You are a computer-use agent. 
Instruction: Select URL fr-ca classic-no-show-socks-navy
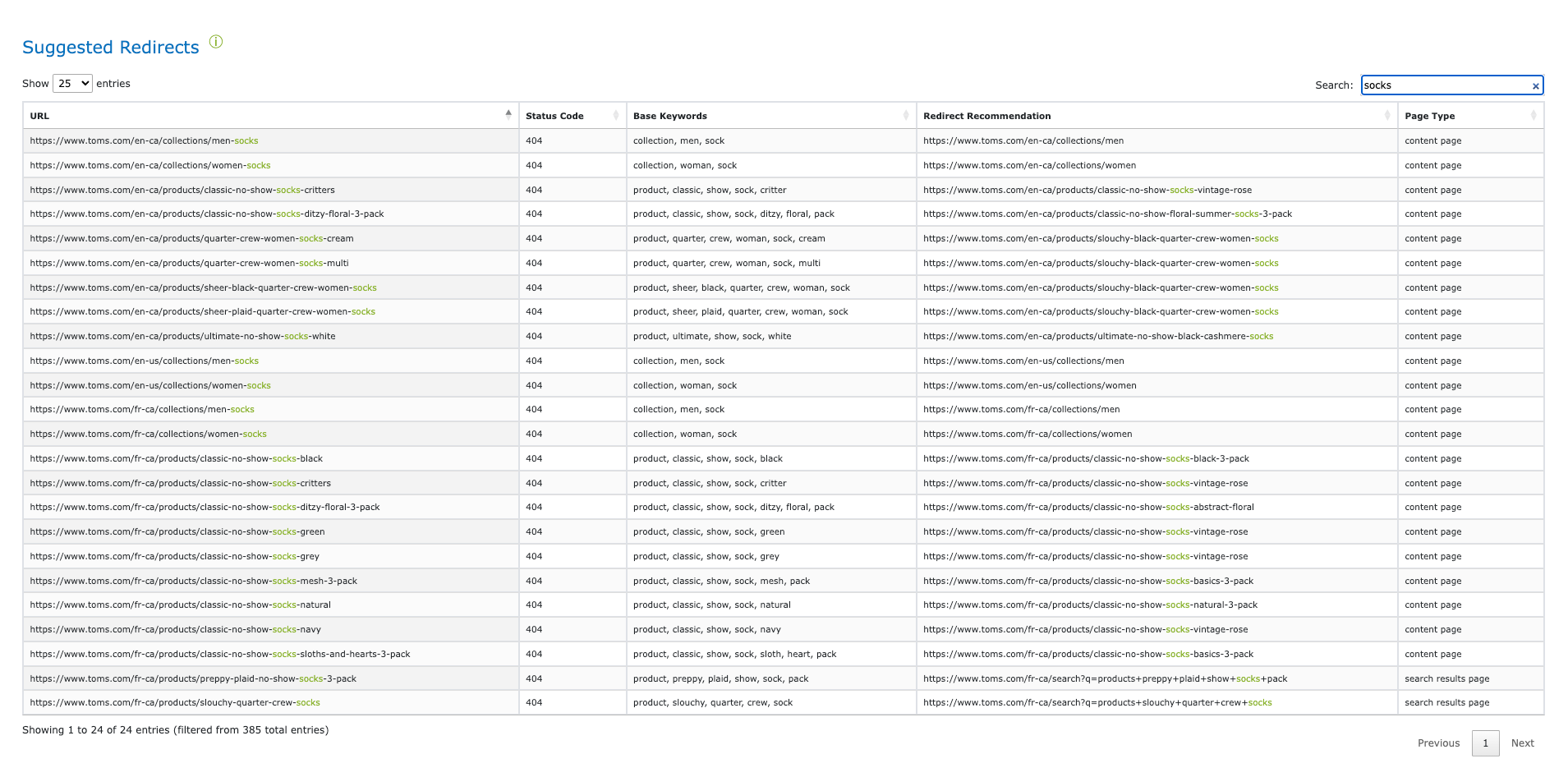(175, 629)
